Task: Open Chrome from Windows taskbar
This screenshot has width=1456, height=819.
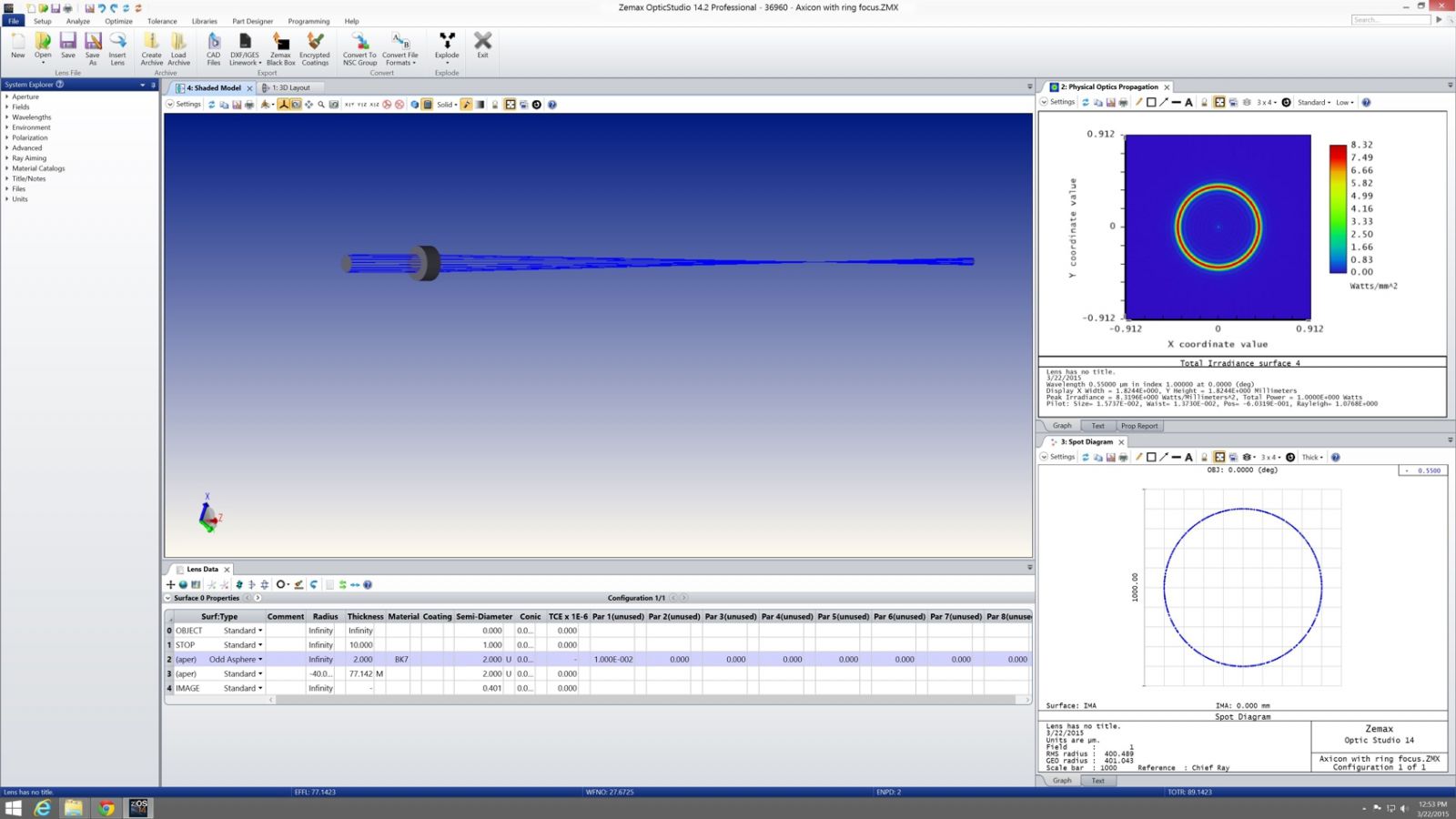Action: coord(106,807)
